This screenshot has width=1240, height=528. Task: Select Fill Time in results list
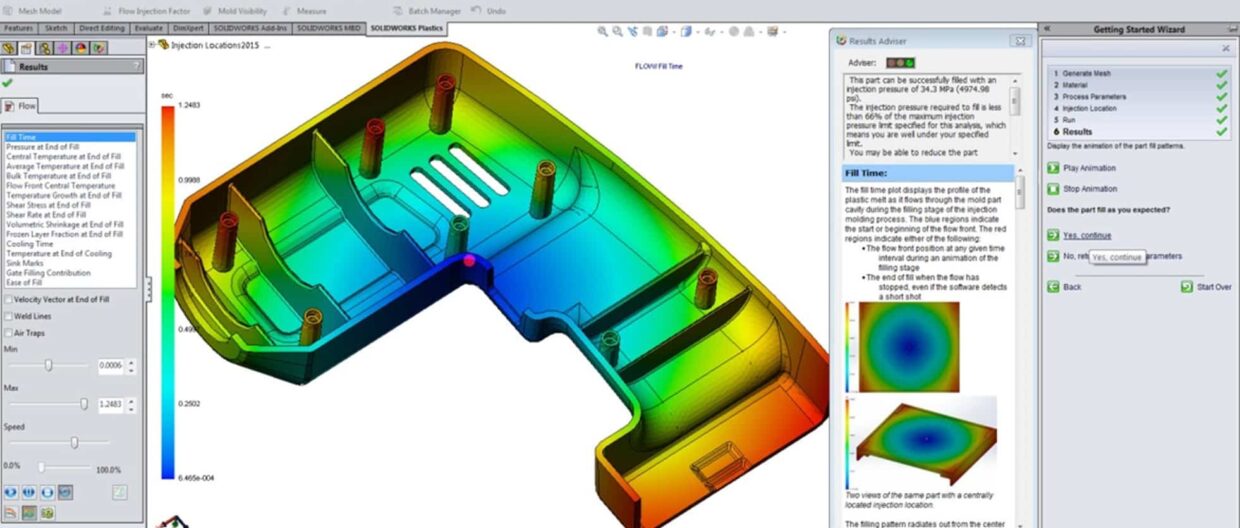(x=70, y=138)
